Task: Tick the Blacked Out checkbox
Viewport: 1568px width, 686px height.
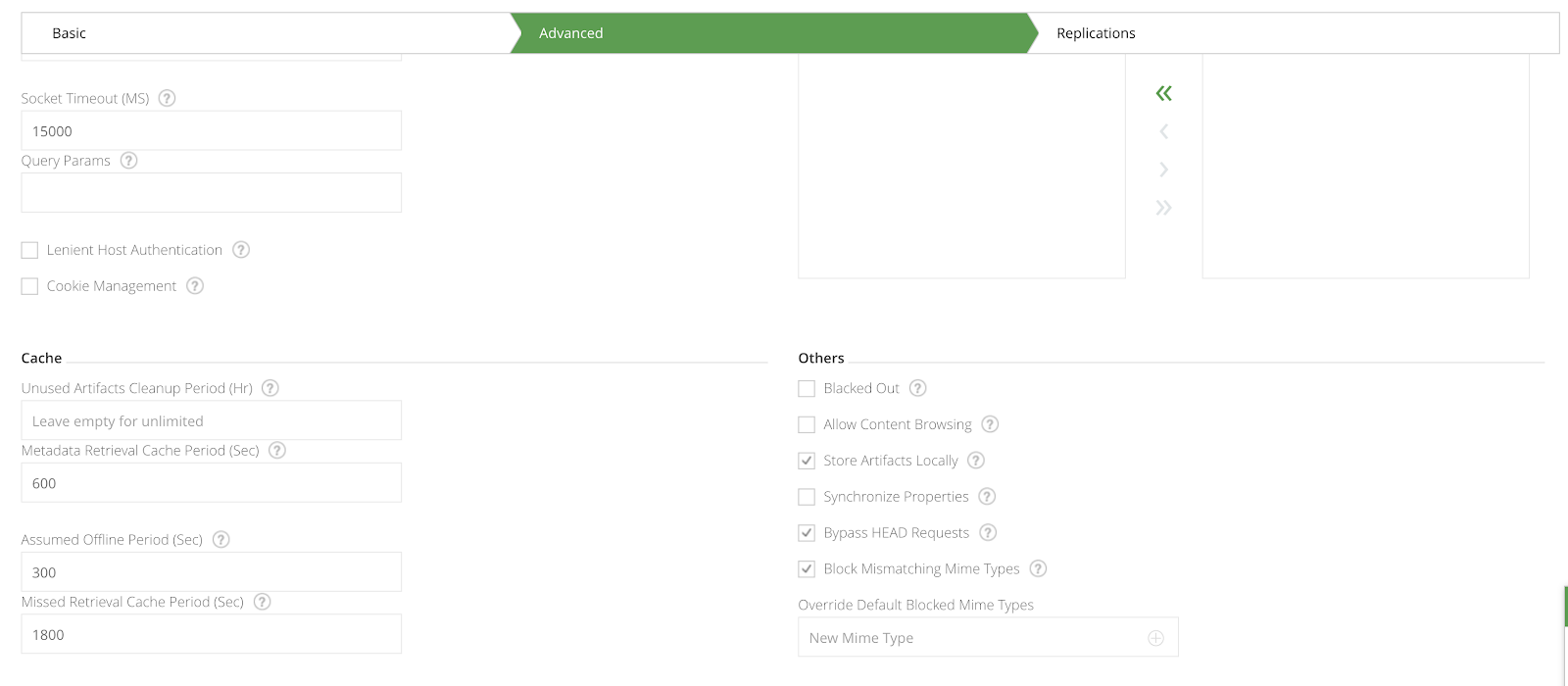Action: pos(807,389)
